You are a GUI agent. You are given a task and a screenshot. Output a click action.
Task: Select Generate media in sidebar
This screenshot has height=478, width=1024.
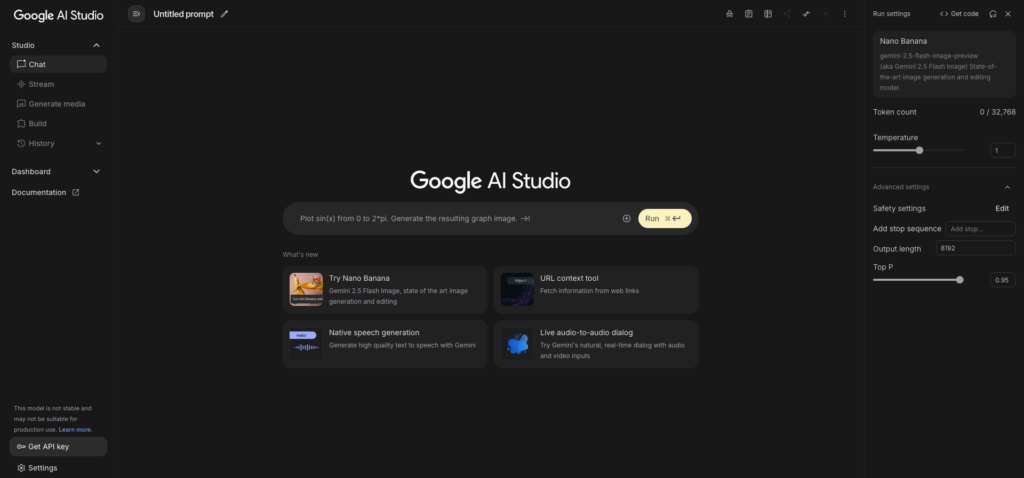click(x=58, y=104)
